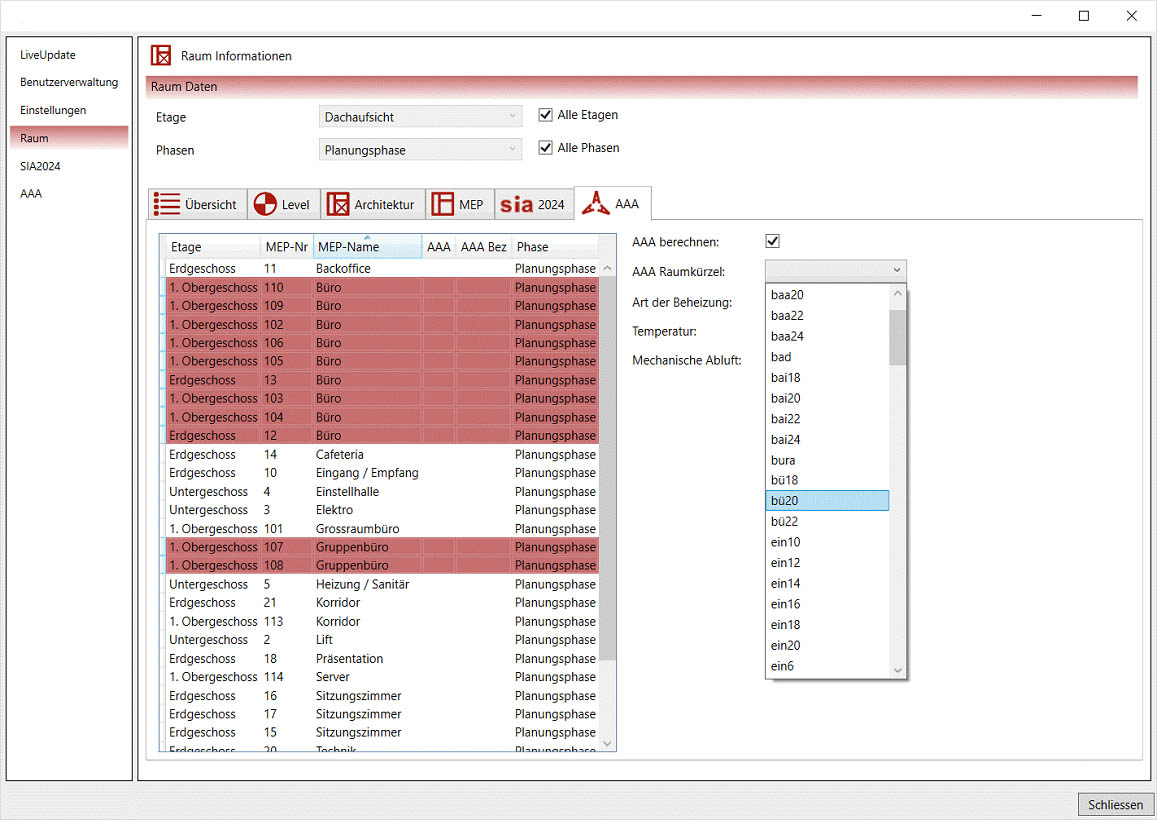Click the Architektur tab icon
1157x820 pixels.
(x=338, y=204)
